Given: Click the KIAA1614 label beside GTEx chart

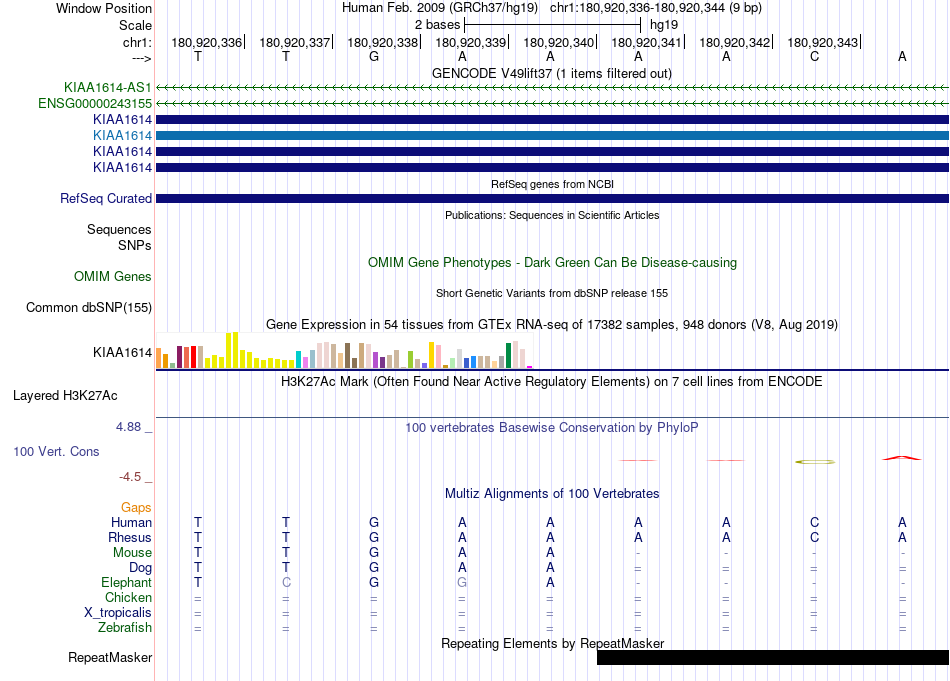Looking at the screenshot, I should [122, 353].
